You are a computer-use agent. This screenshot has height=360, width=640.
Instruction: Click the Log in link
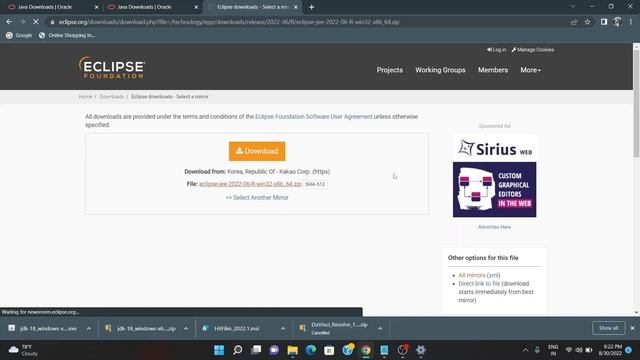496,50
